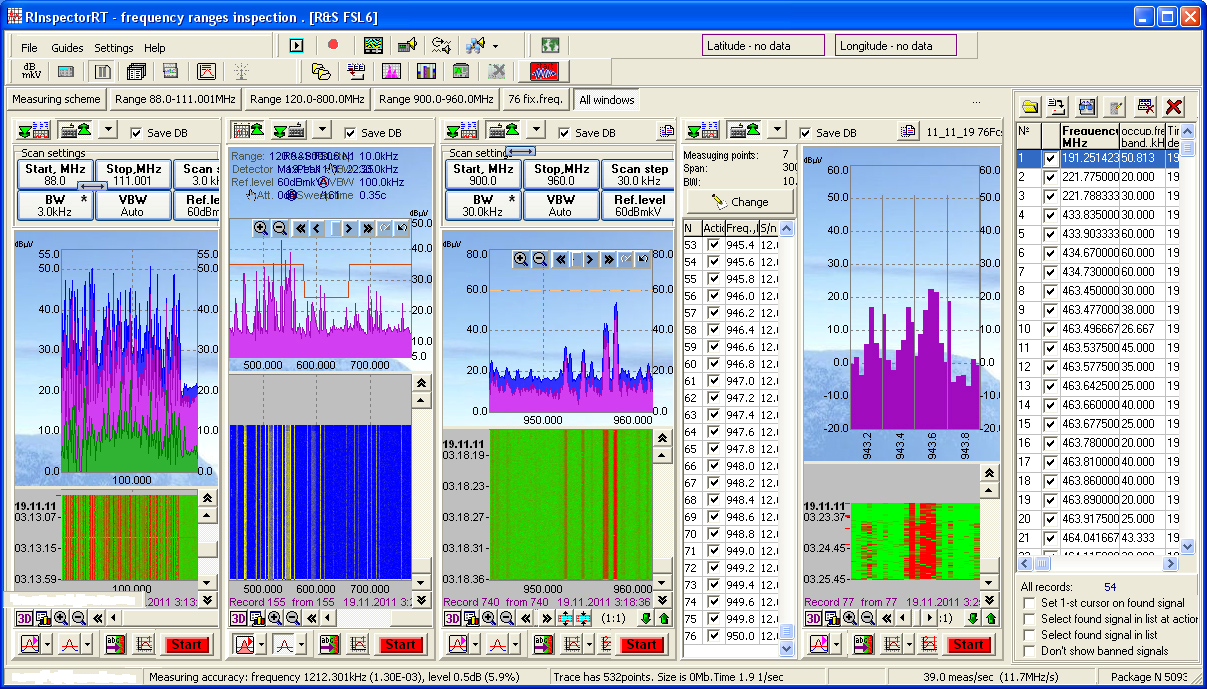Click the red record button in toolbar
The width and height of the screenshot is (1207, 689).
[x=333, y=45]
